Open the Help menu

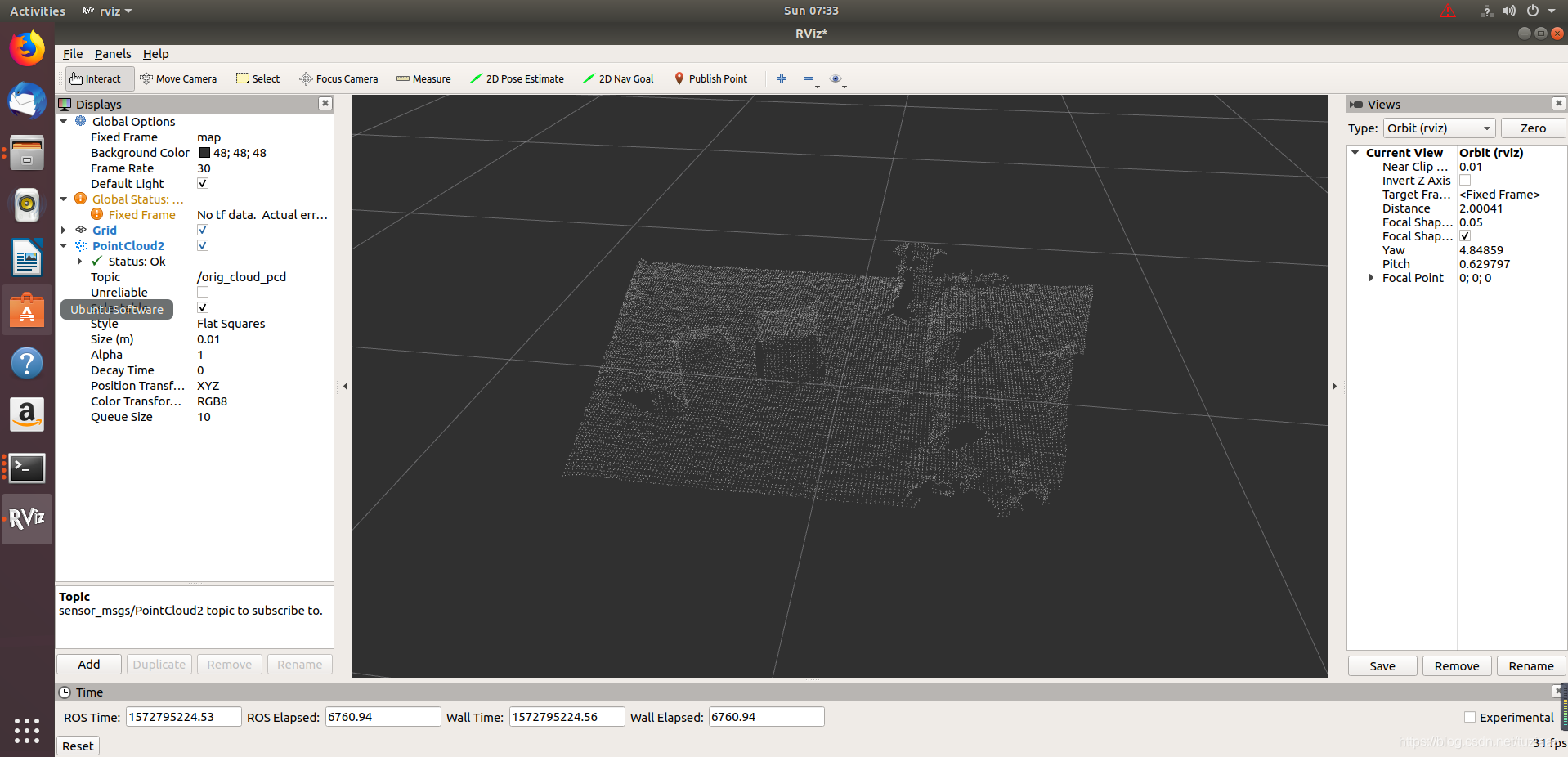point(155,54)
